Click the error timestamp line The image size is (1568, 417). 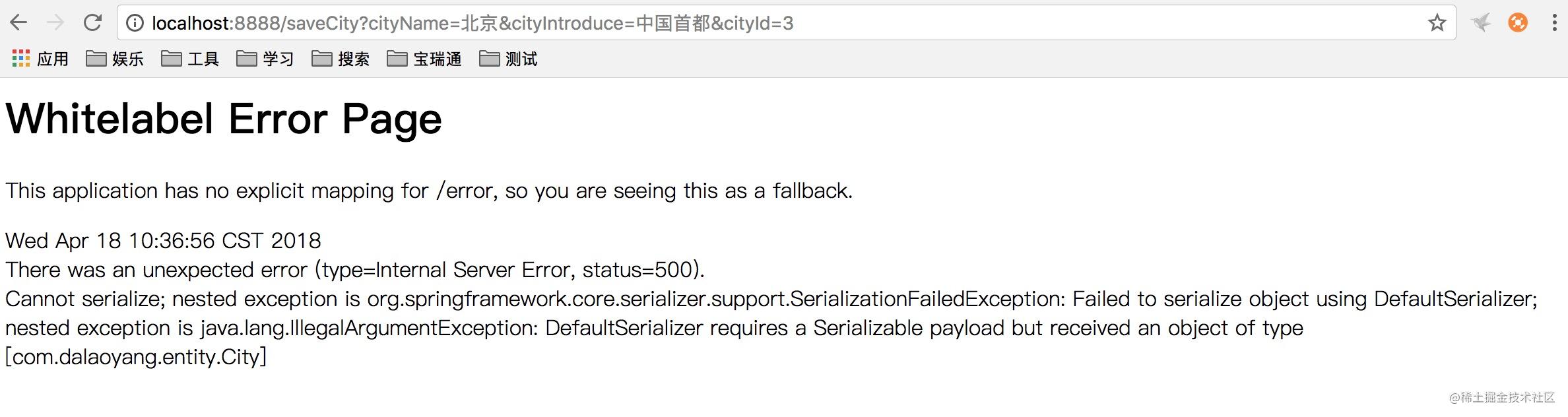[x=163, y=240]
